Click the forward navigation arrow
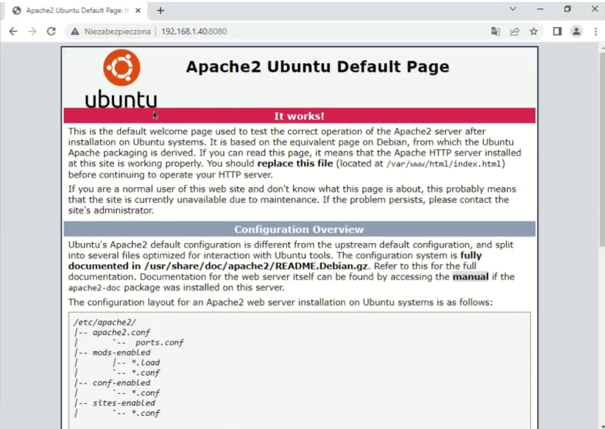This screenshot has width=605, height=429. point(32,31)
